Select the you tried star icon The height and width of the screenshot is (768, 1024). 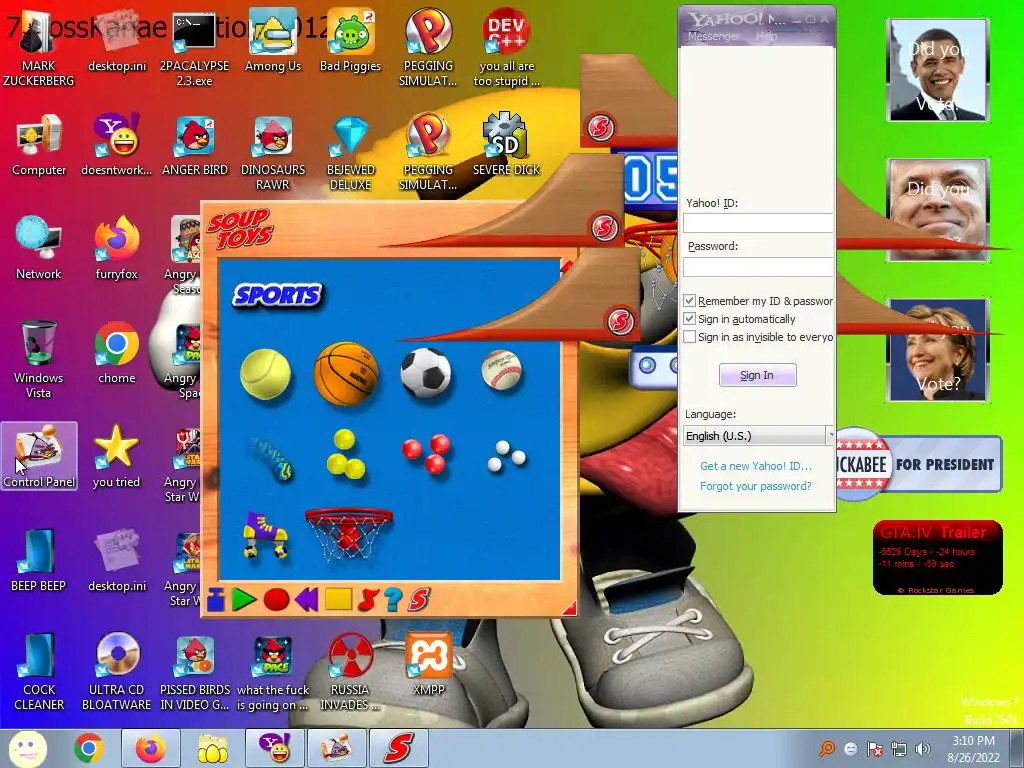tap(116, 456)
